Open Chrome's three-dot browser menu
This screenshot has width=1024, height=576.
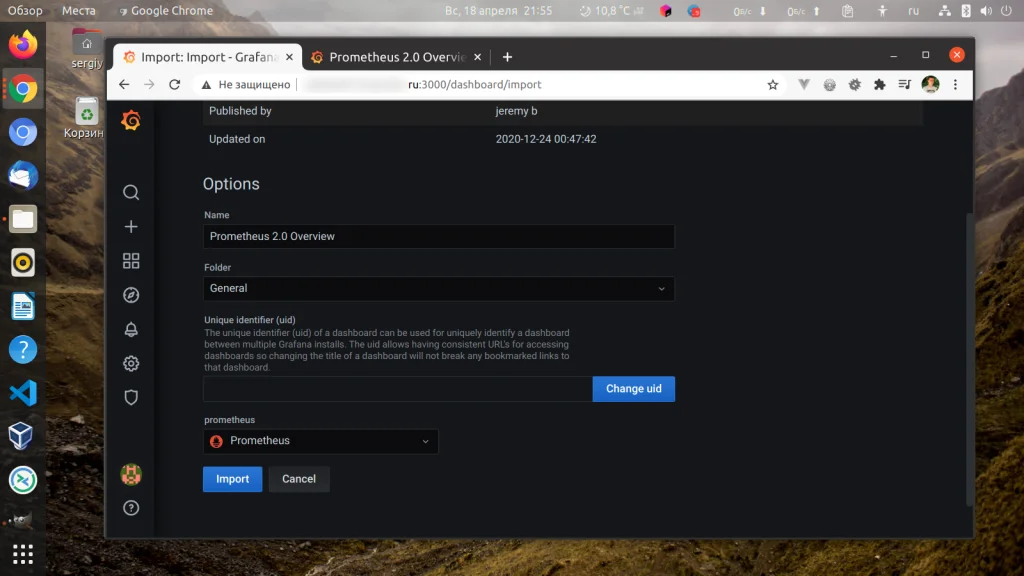click(x=957, y=85)
